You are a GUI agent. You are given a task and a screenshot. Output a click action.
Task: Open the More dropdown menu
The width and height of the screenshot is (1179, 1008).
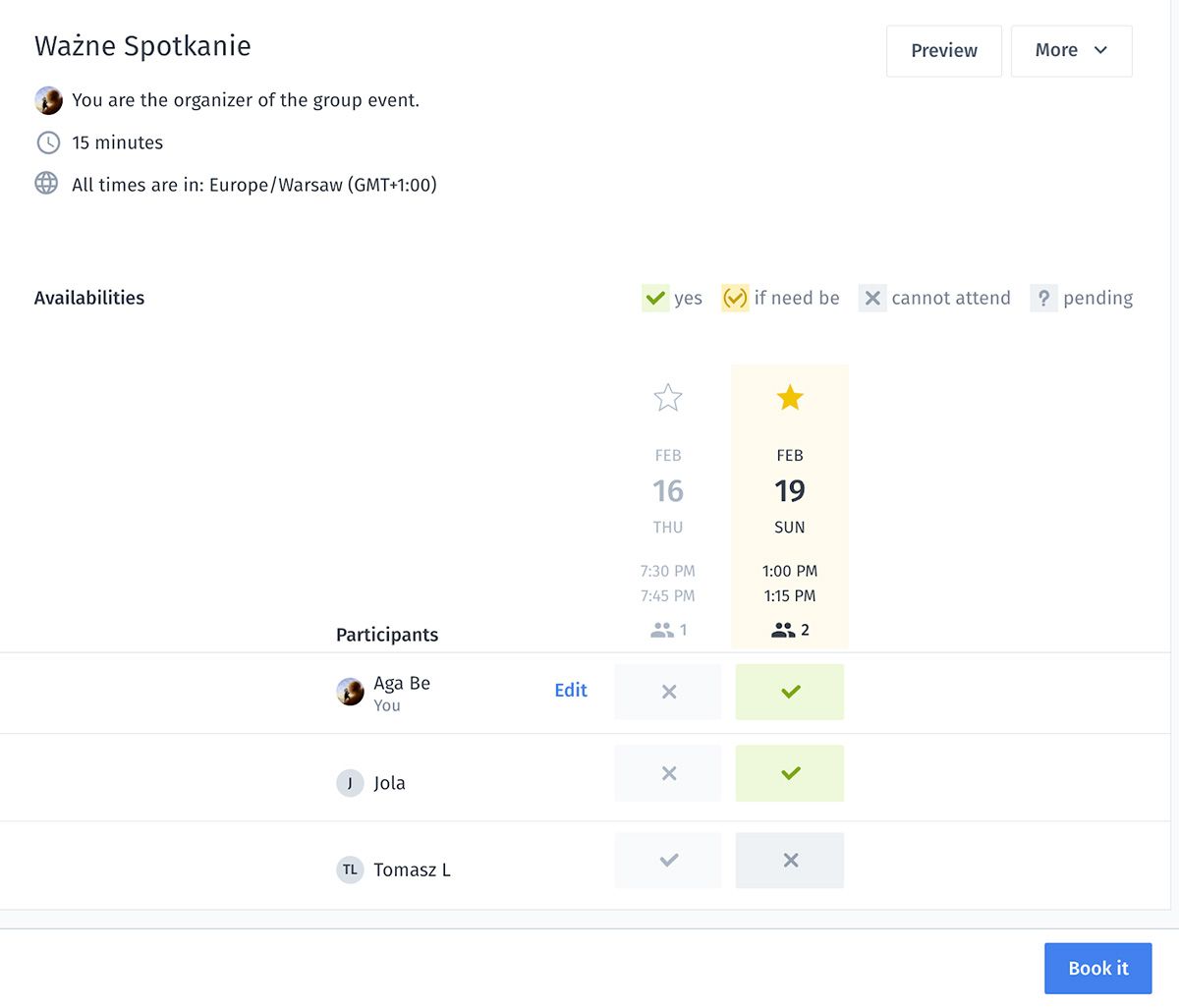[x=1071, y=51]
